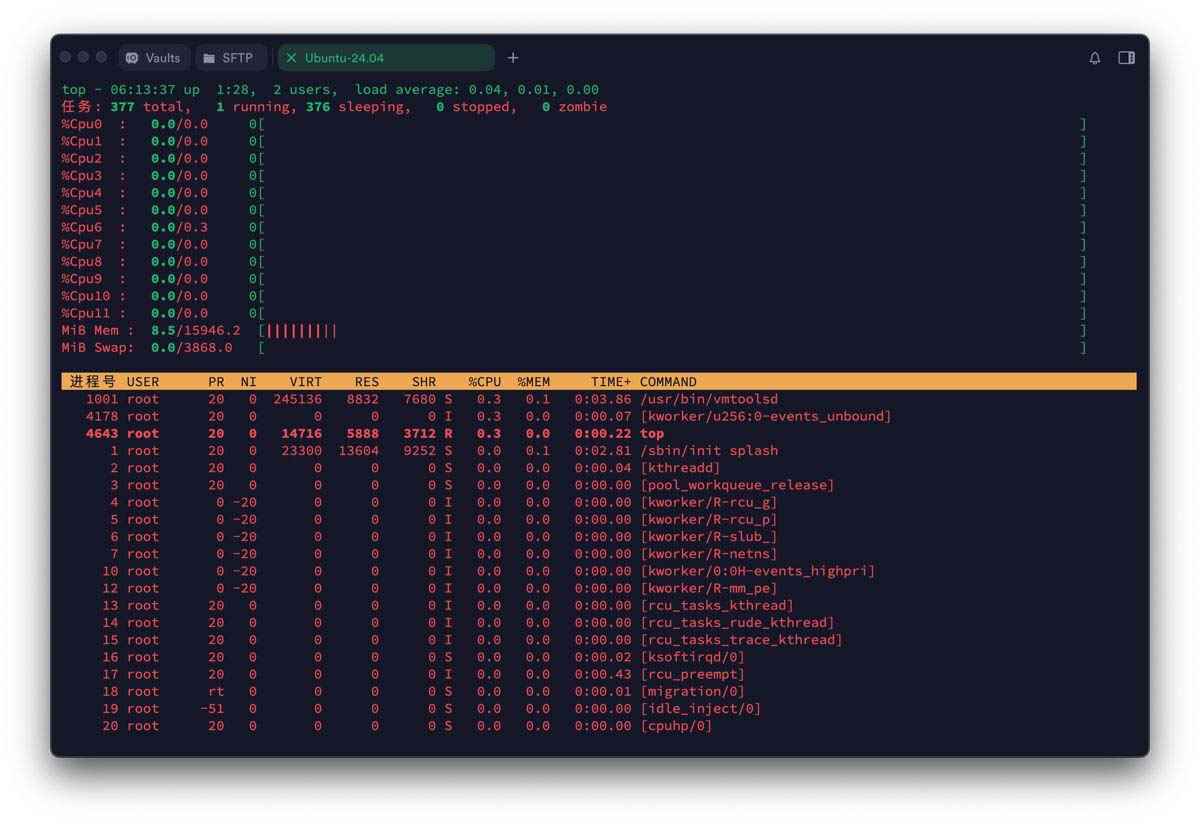Select the [migration/0] process name
Image resolution: width=1200 pixels, height=824 pixels.
[692, 691]
